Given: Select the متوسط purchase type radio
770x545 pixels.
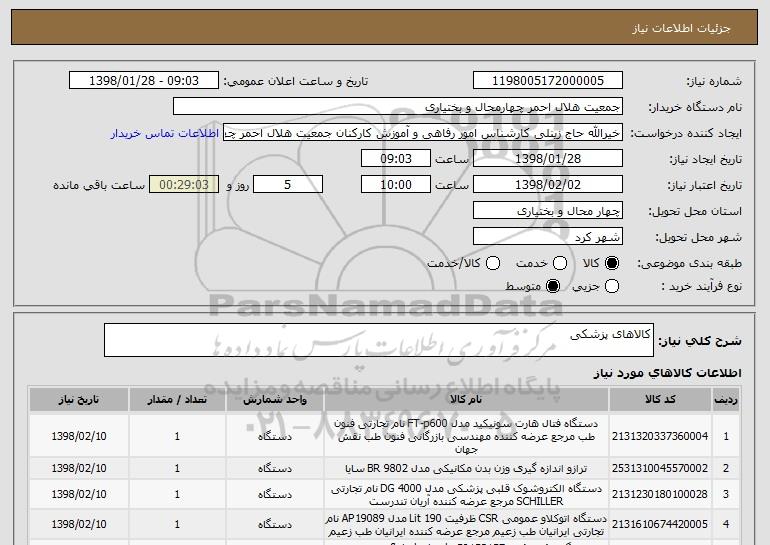Looking at the screenshot, I should coord(553,286).
